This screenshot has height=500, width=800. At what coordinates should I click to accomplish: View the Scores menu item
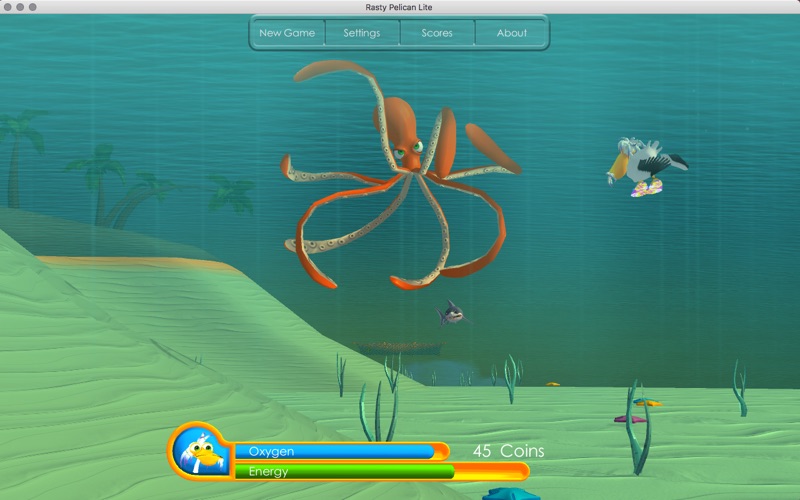[x=437, y=33]
